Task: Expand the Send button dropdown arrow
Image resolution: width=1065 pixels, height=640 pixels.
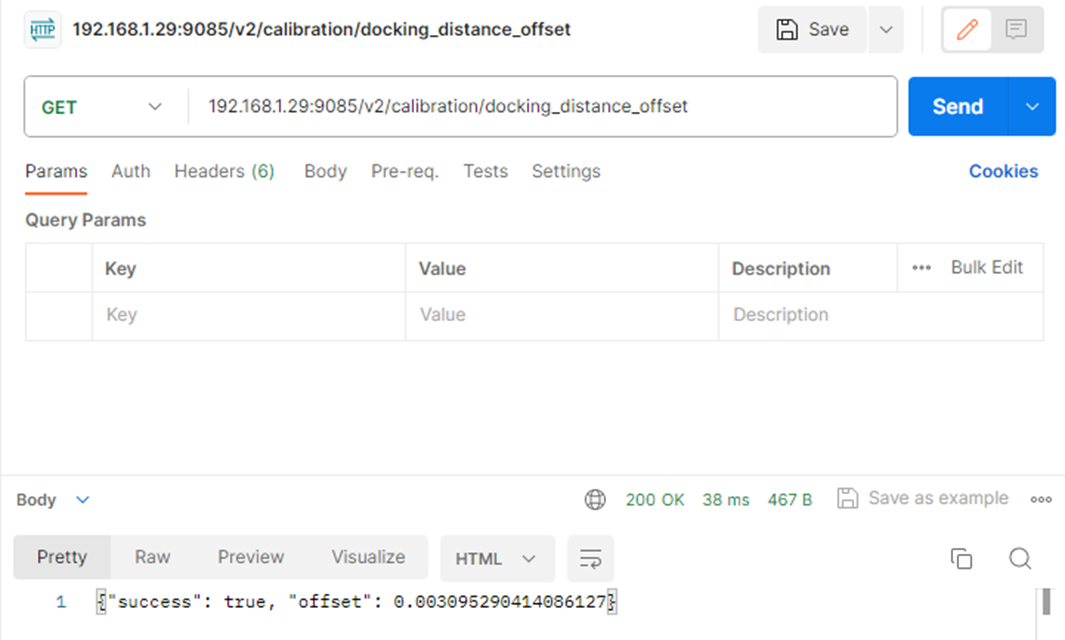Action: [x=1033, y=107]
